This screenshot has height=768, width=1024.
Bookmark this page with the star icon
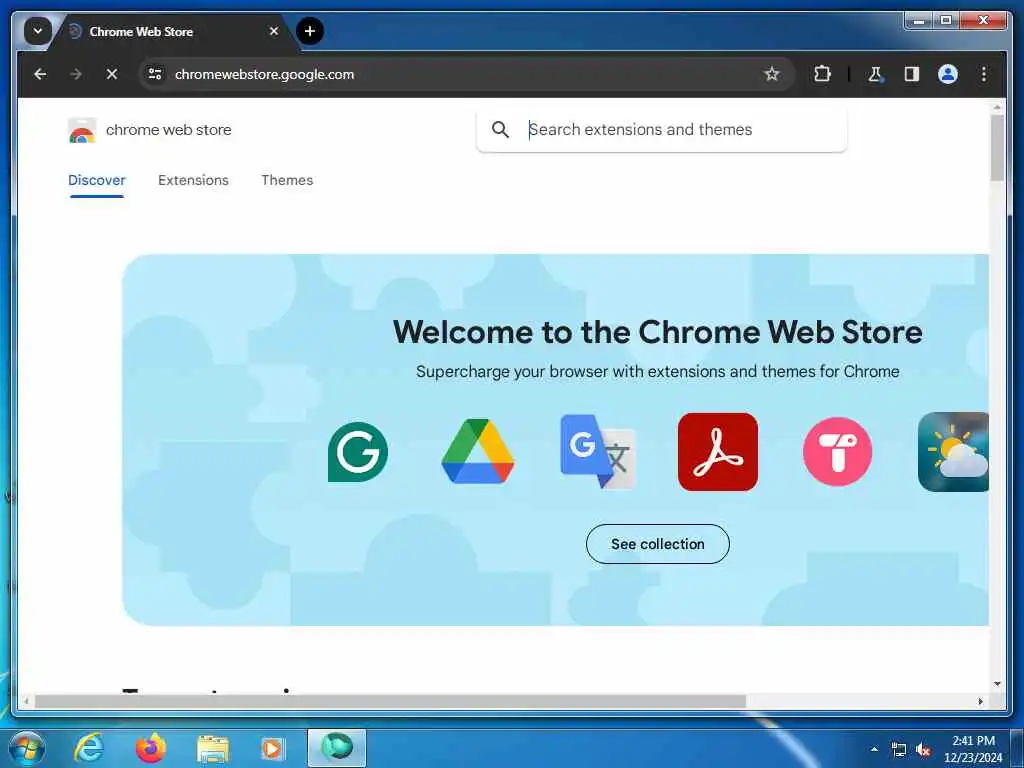[x=772, y=74]
